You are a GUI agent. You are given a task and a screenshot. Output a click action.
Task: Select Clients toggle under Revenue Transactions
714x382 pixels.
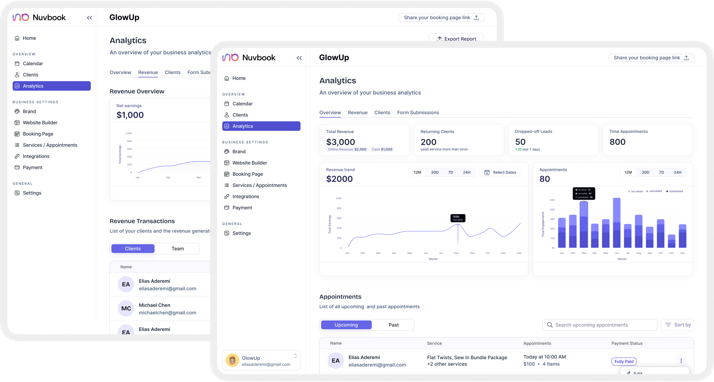pos(133,249)
